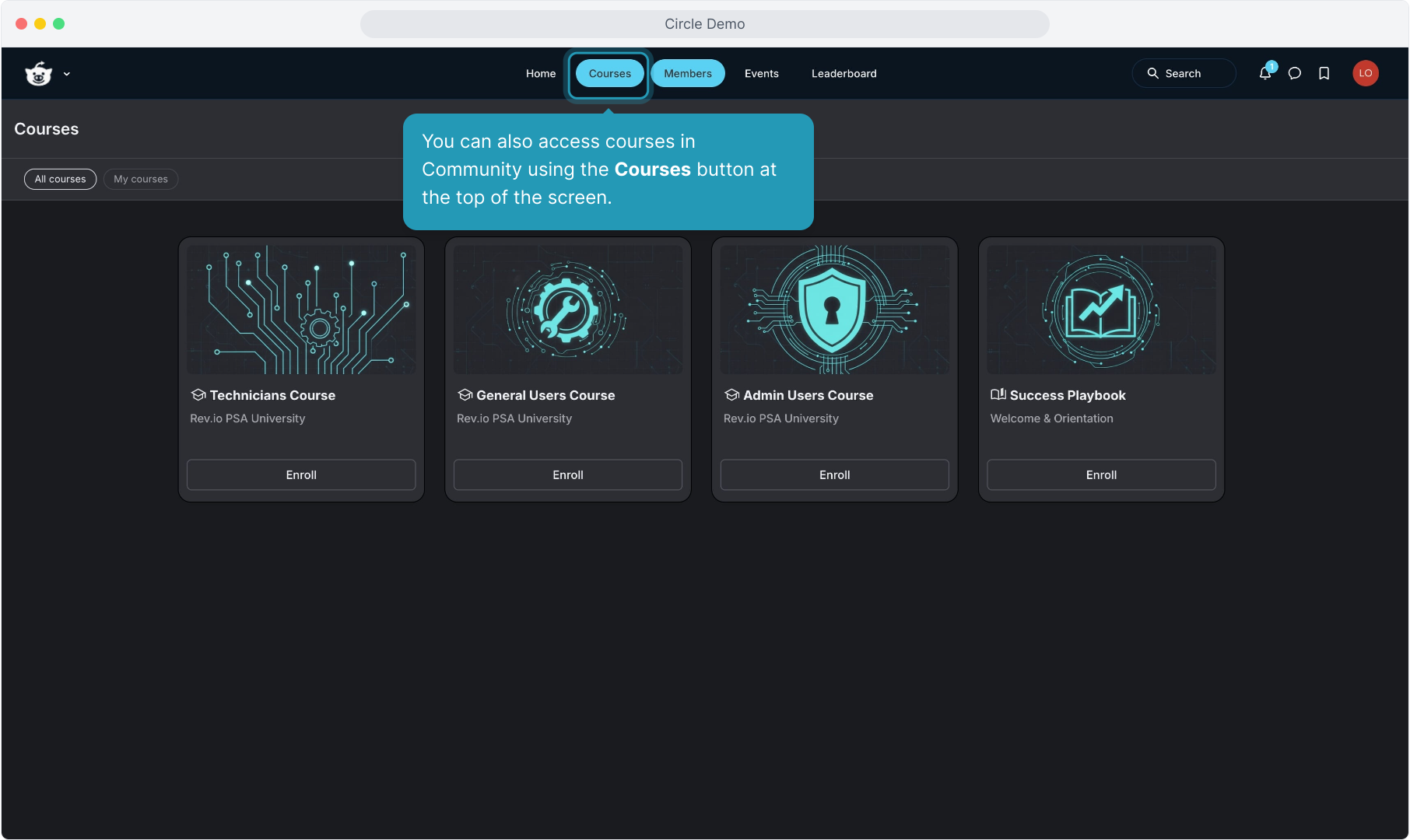Open the notifications bell icon
Screen dimensions: 1410x840
click(1265, 73)
